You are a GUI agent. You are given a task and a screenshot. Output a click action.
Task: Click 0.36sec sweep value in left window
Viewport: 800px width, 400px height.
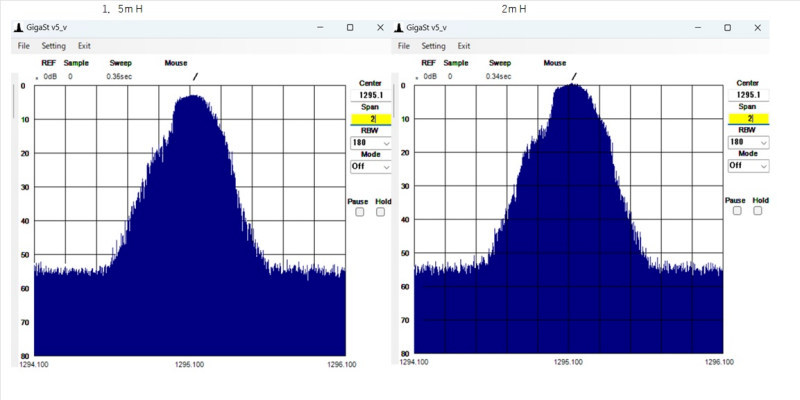[119, 77]
